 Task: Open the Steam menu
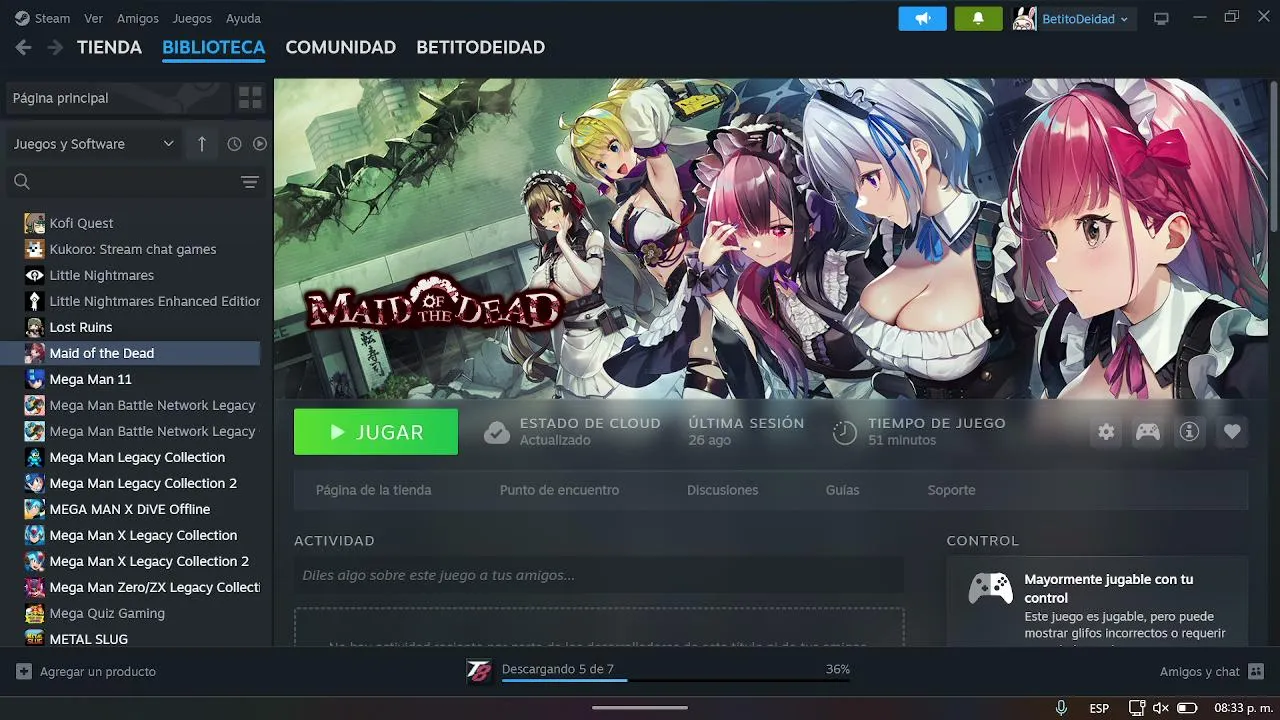click(43, 18)
